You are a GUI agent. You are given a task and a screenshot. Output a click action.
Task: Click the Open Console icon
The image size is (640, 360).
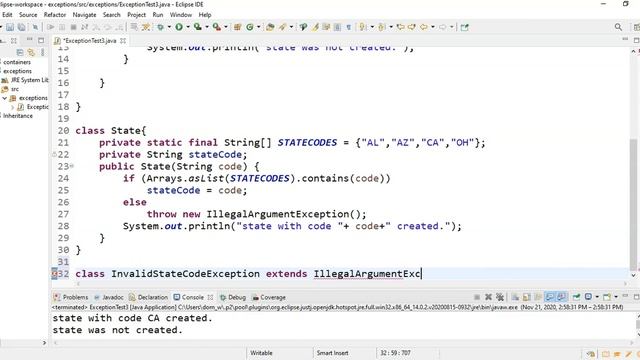(607, 297)
